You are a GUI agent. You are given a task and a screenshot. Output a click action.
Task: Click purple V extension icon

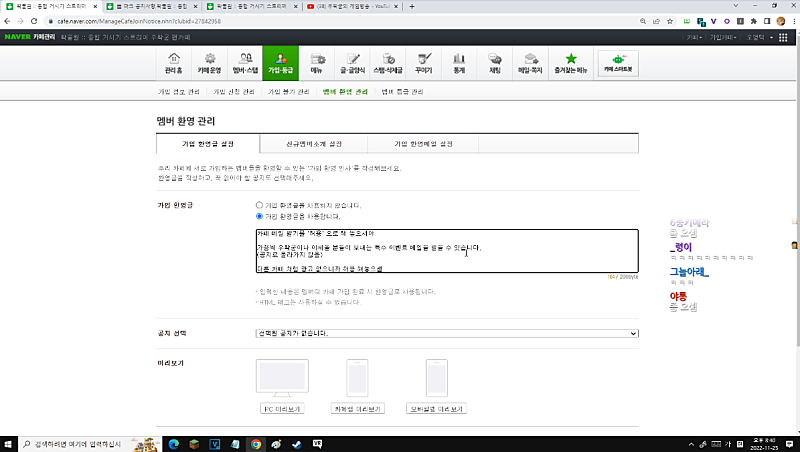pos(713,21)
